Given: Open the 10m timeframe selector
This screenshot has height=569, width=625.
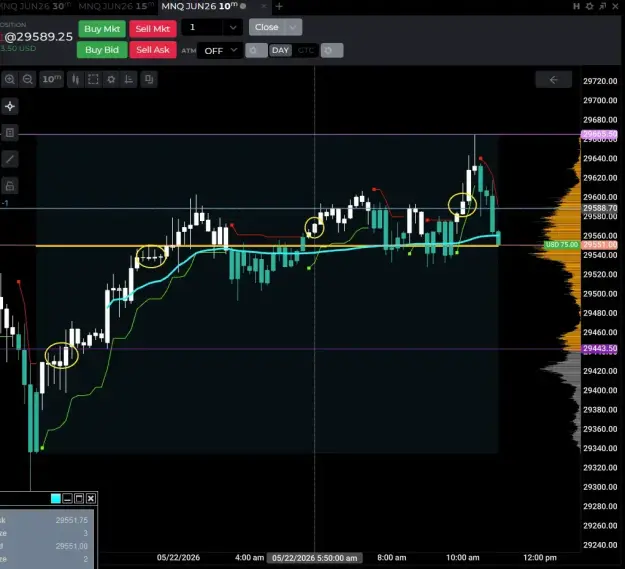Looking at the screenshot, I should [52, 79].
